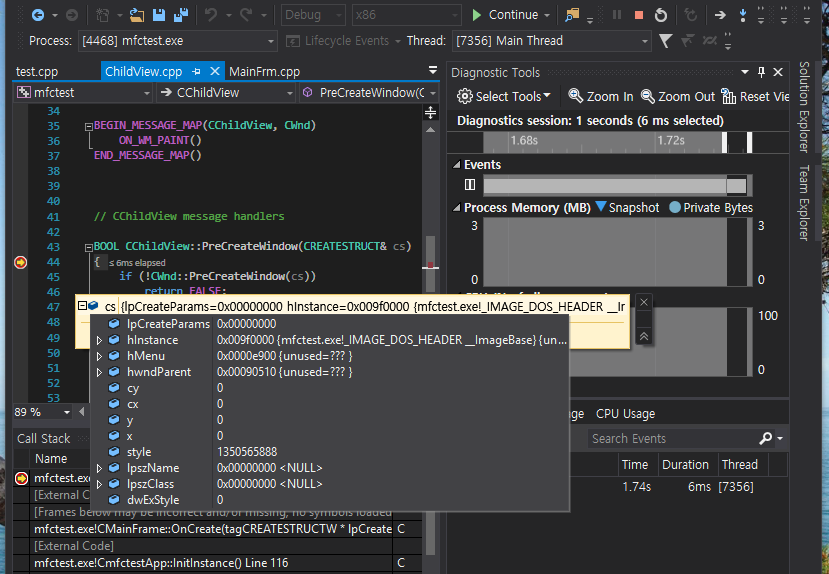The image size is (829, 574).
Task: Click the thread filter funnel icon
Action: tap(665, 41)
